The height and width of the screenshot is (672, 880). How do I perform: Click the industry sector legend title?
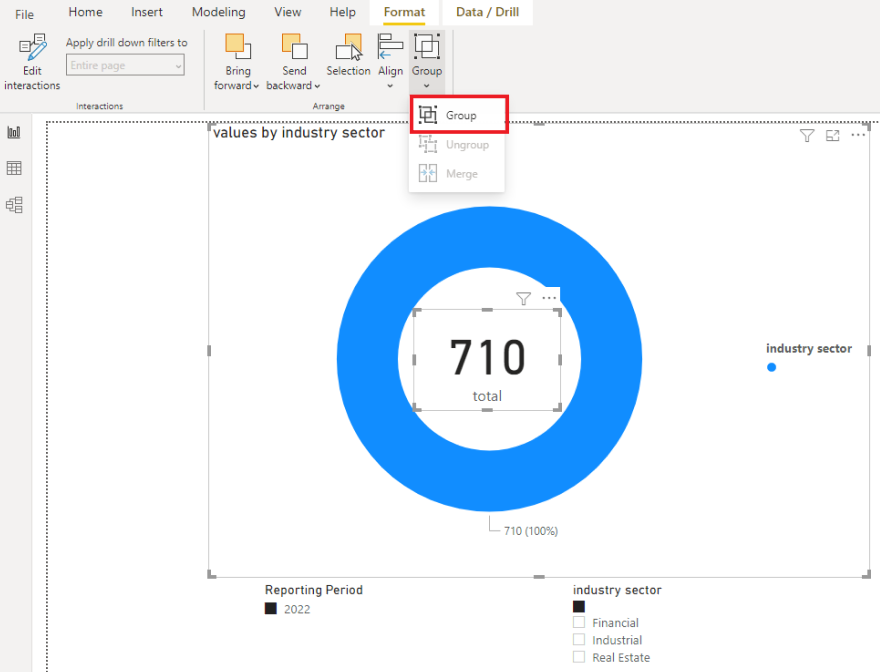tap(809, 349)
